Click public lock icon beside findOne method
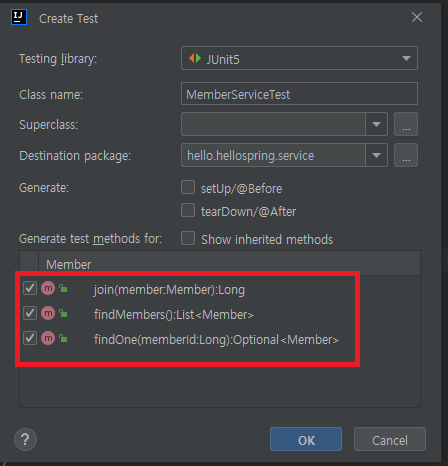This screenshot has width=448, height=466. pos(63,339)
